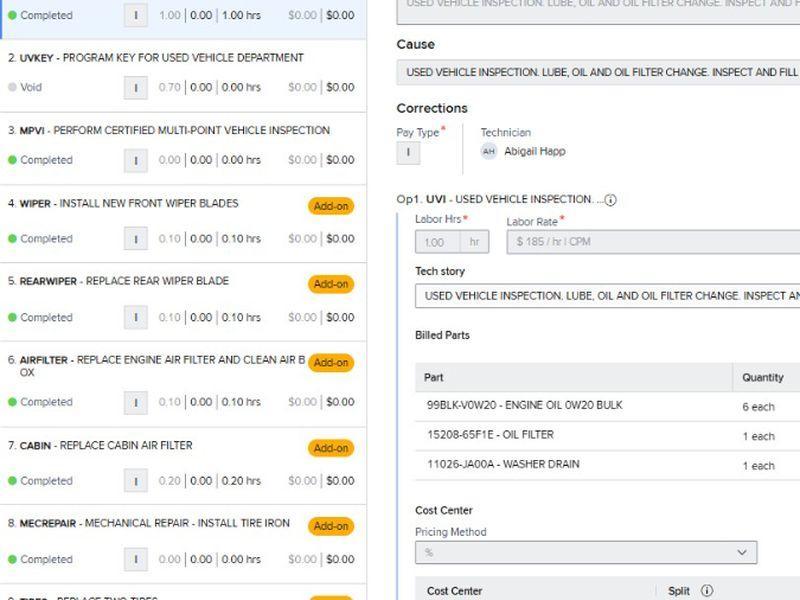800x600 pixels.
Task: Click the pay type icon for WIPER operation
Action: pos(136,239)
